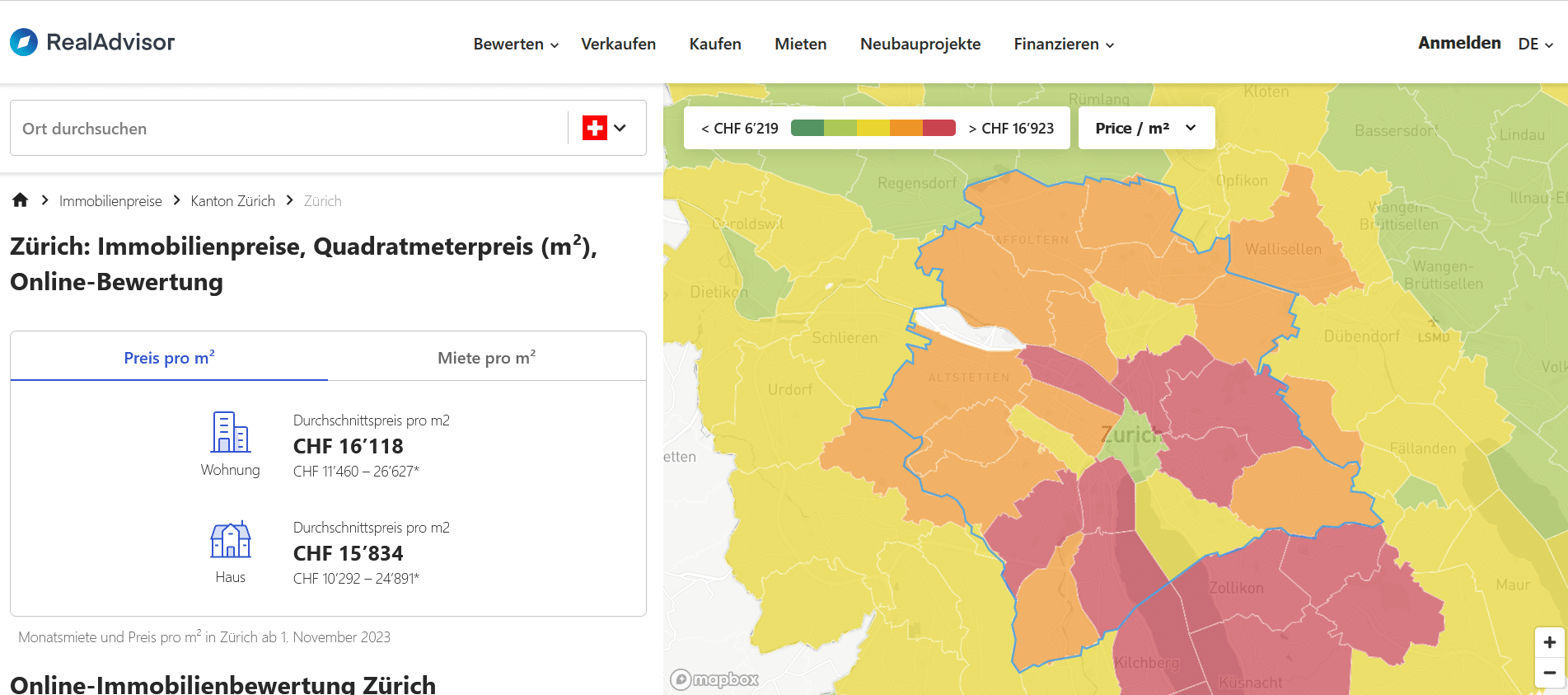Click the > CHF 16'923 legend label

1011,128
